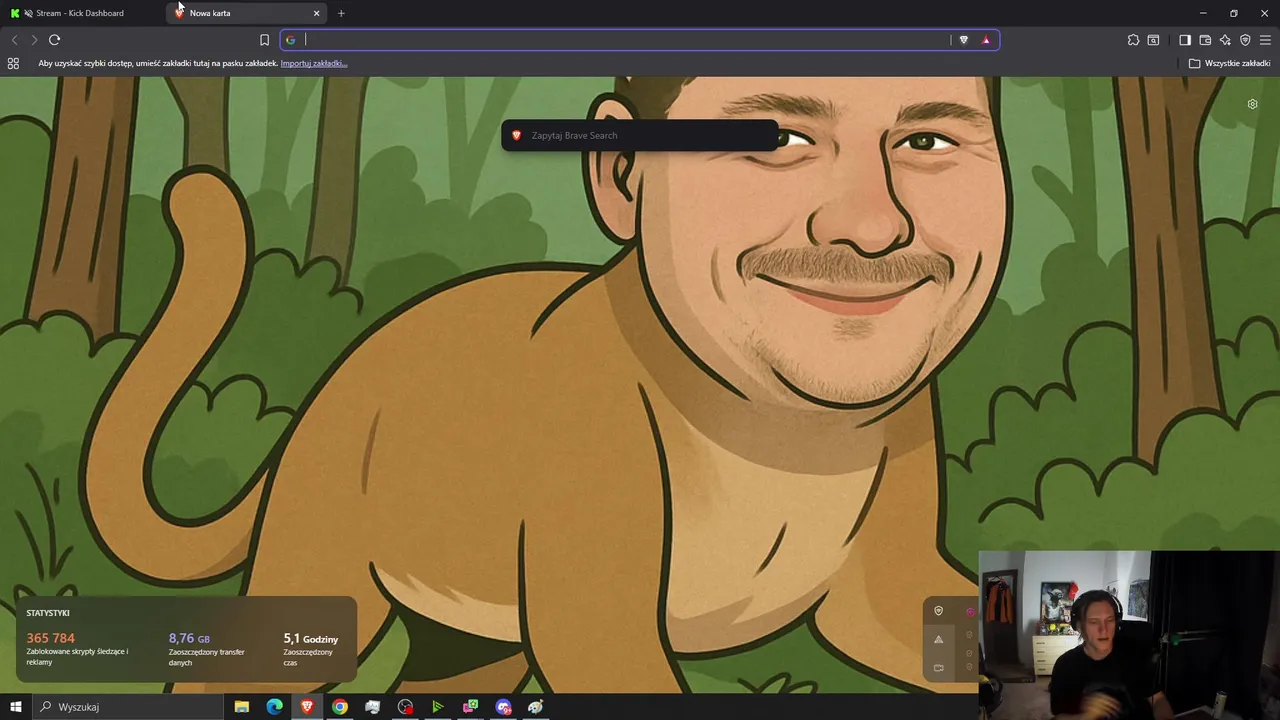Image resolution: width=1280 pixels, height=720 pixels.
Task: Click the Wyszukaj taskbar search box
Action: click(x=127, y=707)
